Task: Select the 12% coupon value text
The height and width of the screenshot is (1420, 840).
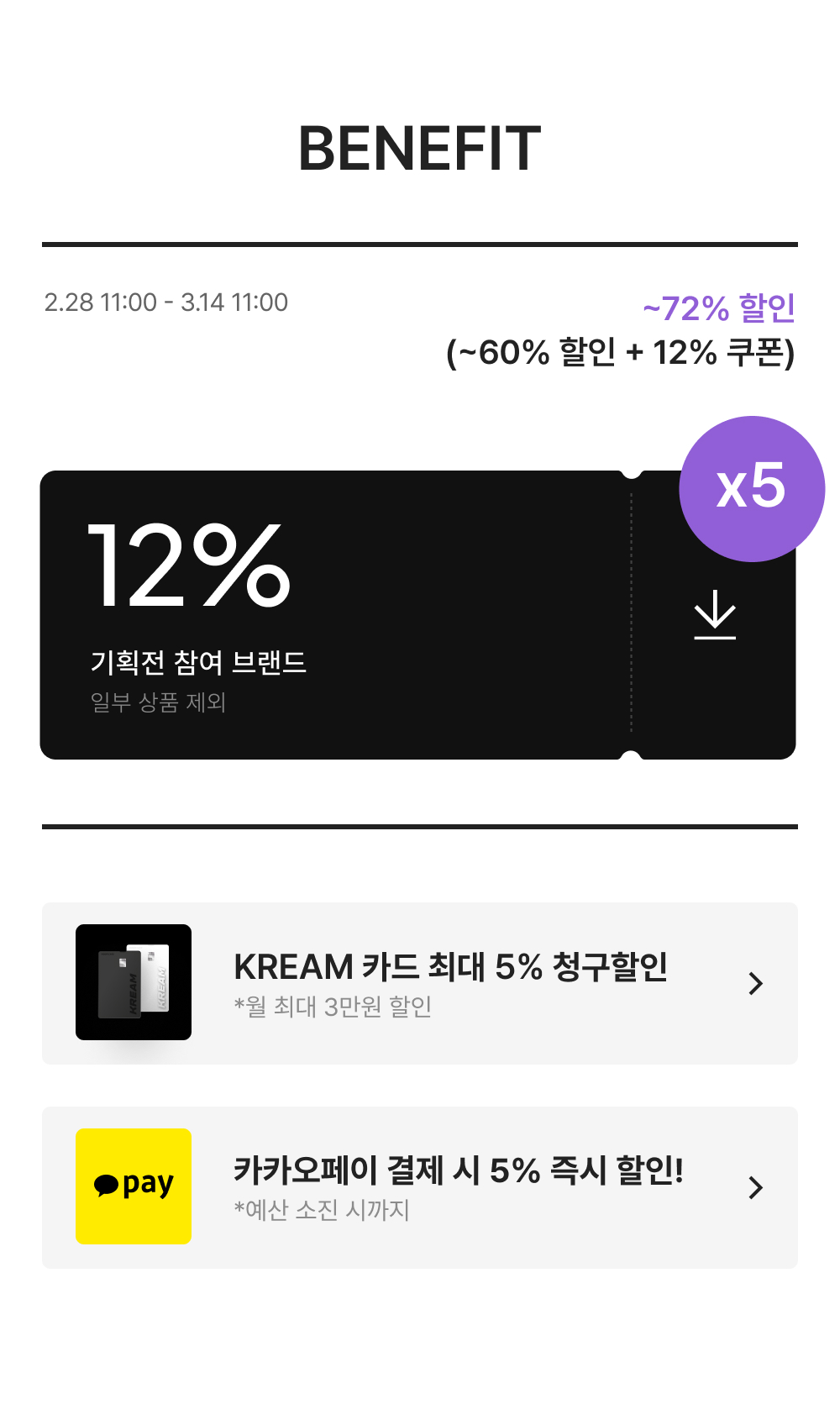Action: [x=189, y=564]
